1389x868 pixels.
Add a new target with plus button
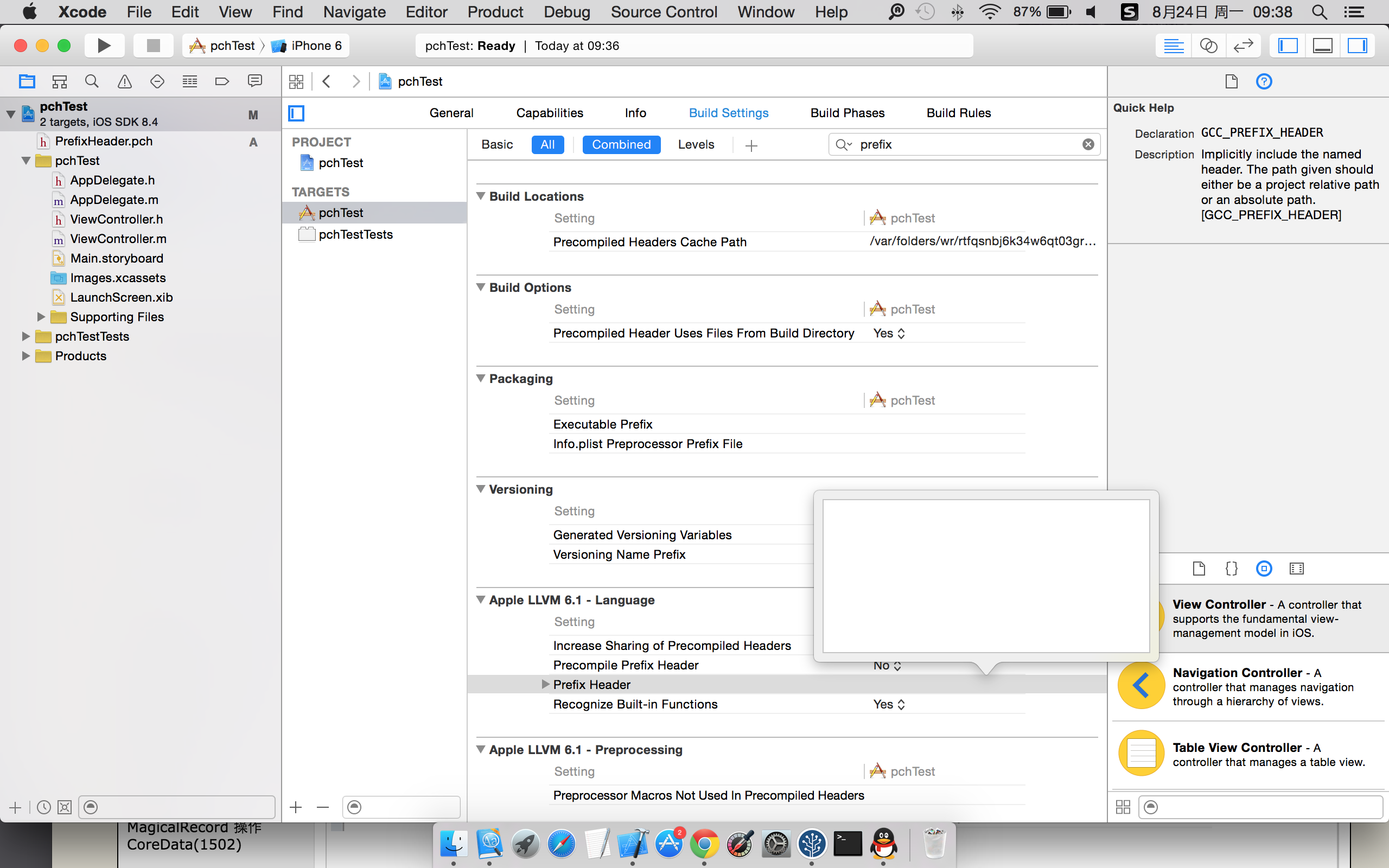(x=296, y=807)
